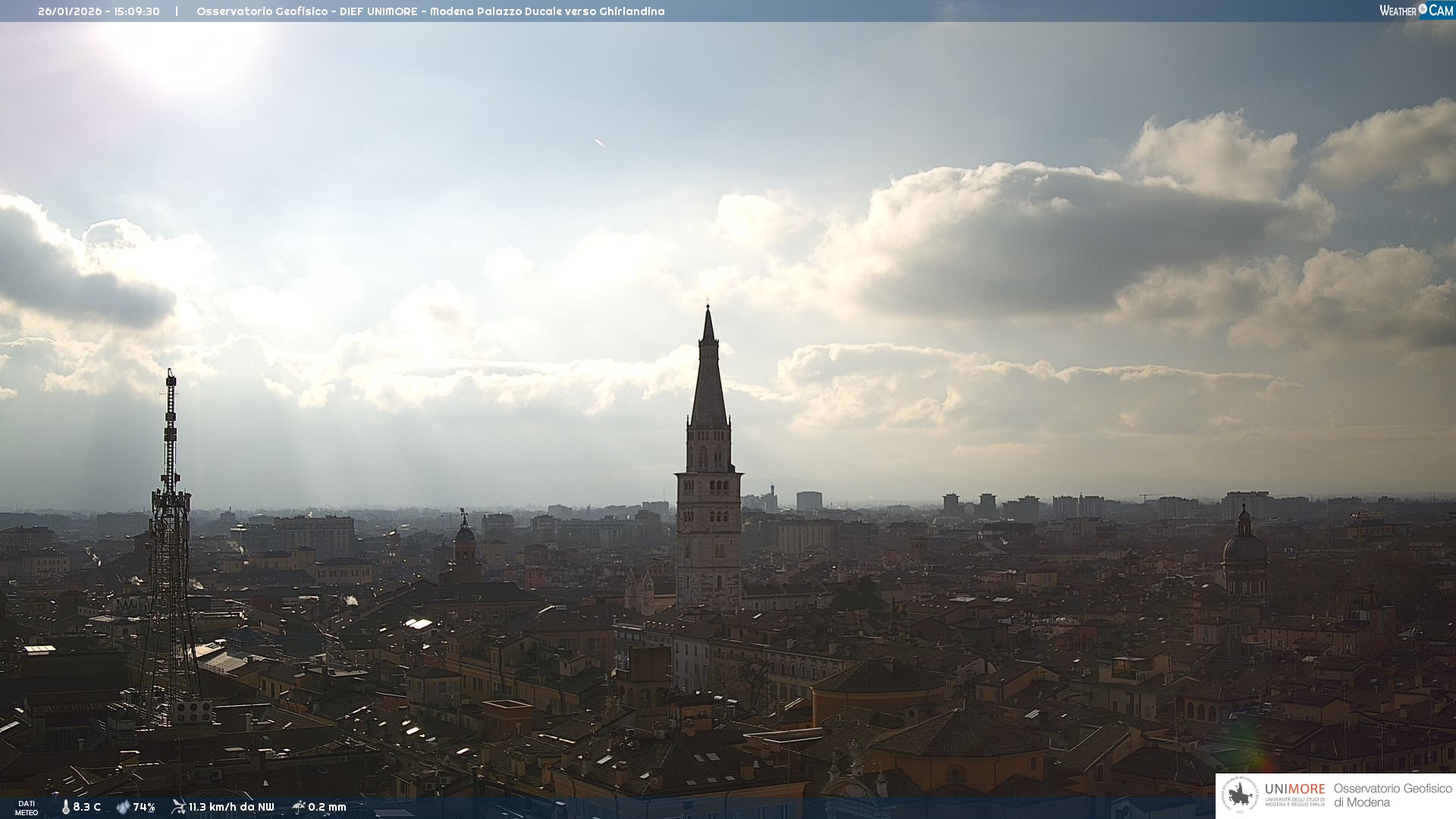Click the 11.3 km/h da NW wind reading
The image size is (1456, 819).
231,807
